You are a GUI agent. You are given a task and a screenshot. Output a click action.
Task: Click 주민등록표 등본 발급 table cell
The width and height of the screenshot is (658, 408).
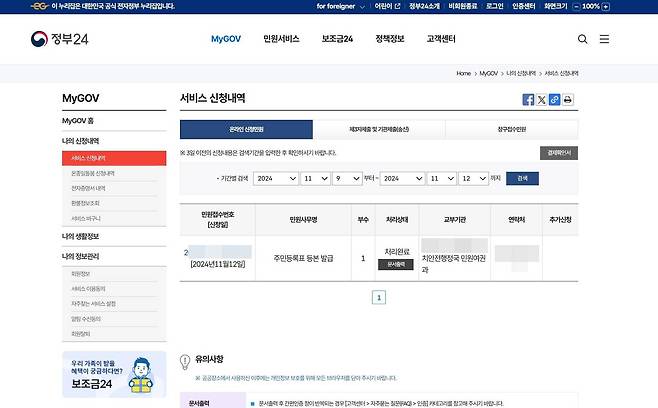(x=303, y=259)
